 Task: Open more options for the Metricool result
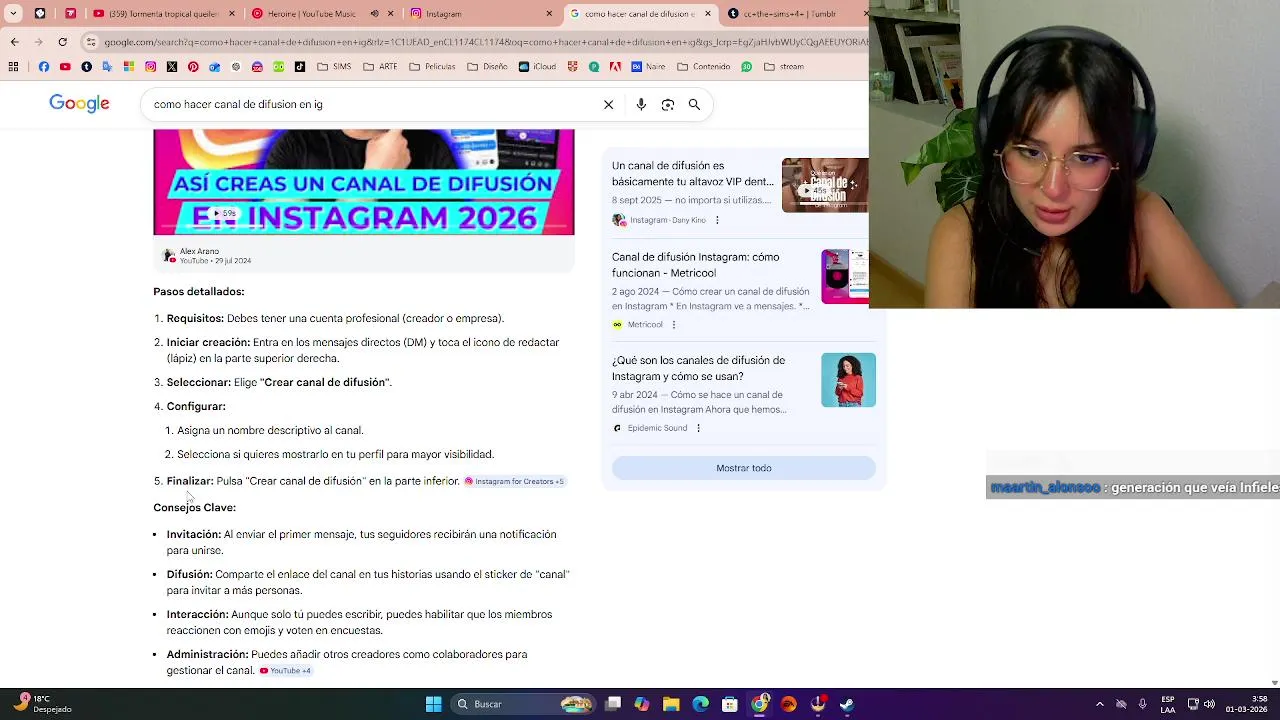673,325
